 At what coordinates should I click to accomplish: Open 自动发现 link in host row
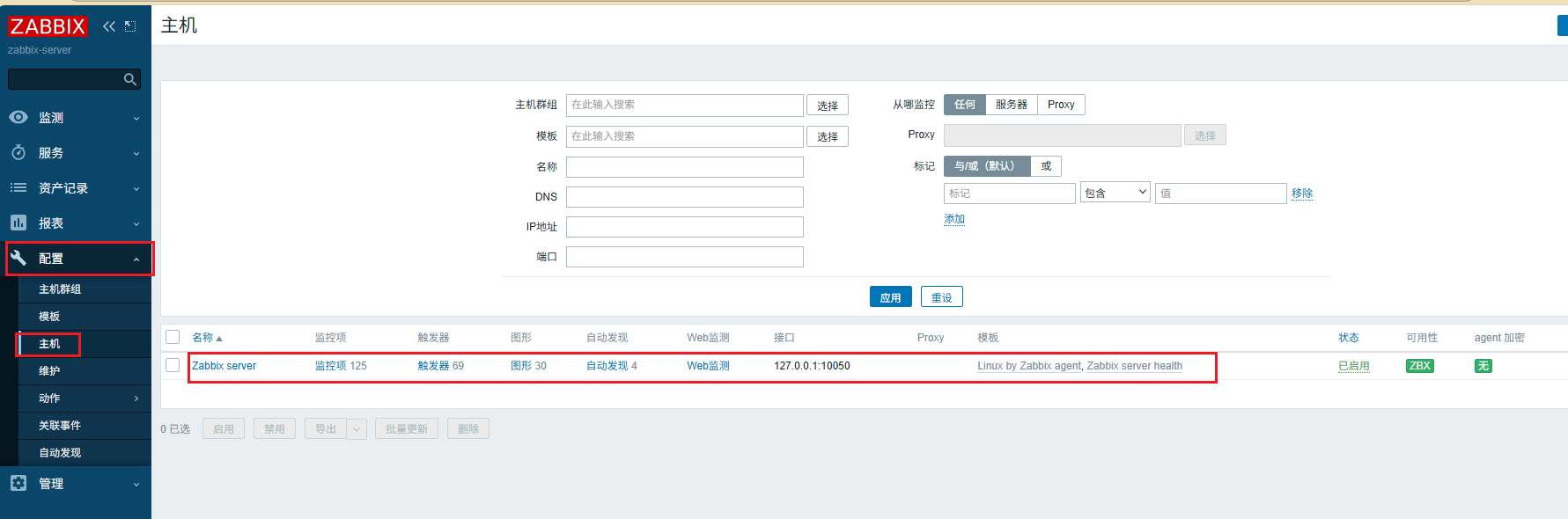(x=607, y=366)
